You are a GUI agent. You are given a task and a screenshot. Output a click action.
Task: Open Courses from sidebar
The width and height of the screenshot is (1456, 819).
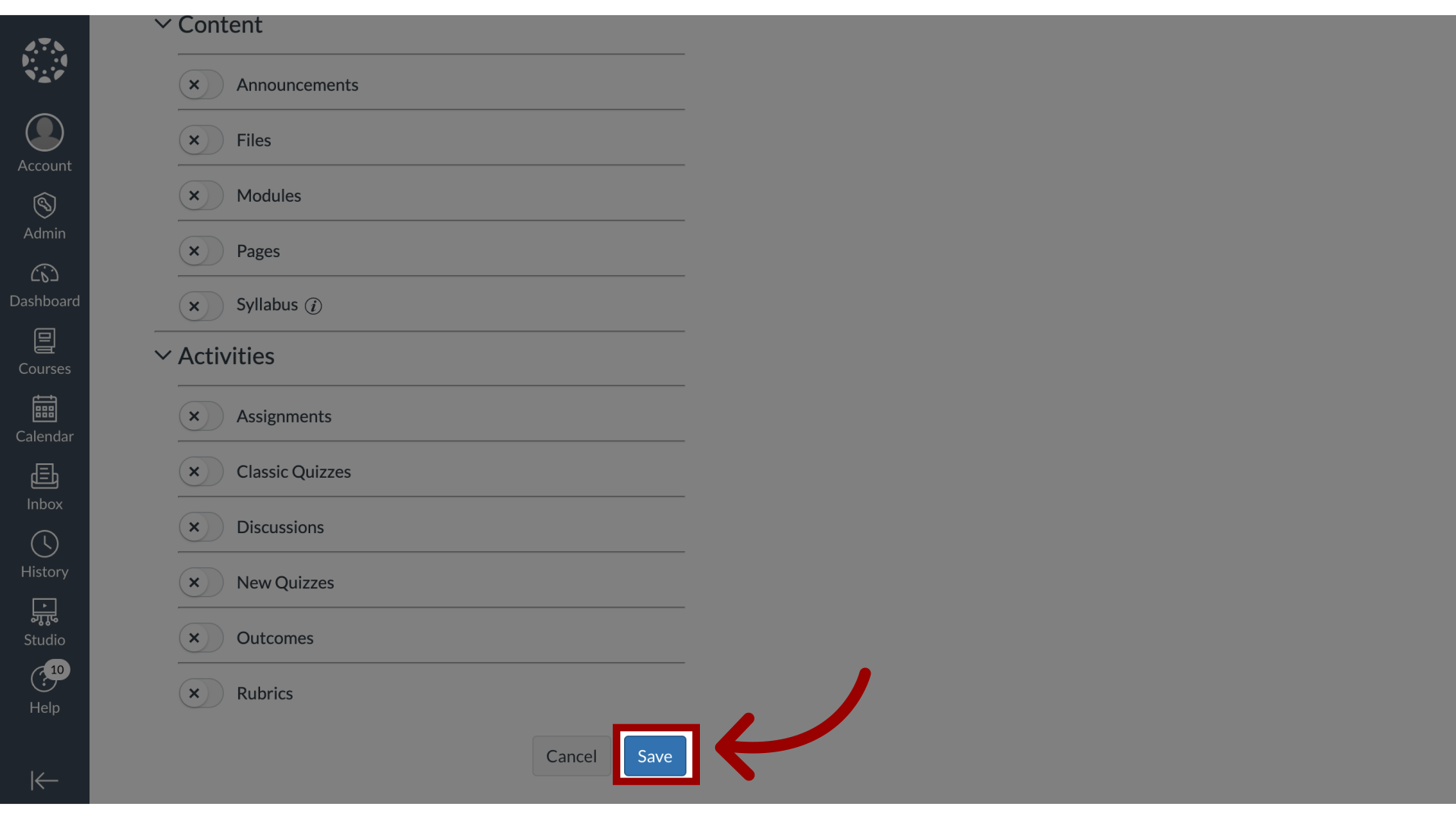click(x=44, y=351)
